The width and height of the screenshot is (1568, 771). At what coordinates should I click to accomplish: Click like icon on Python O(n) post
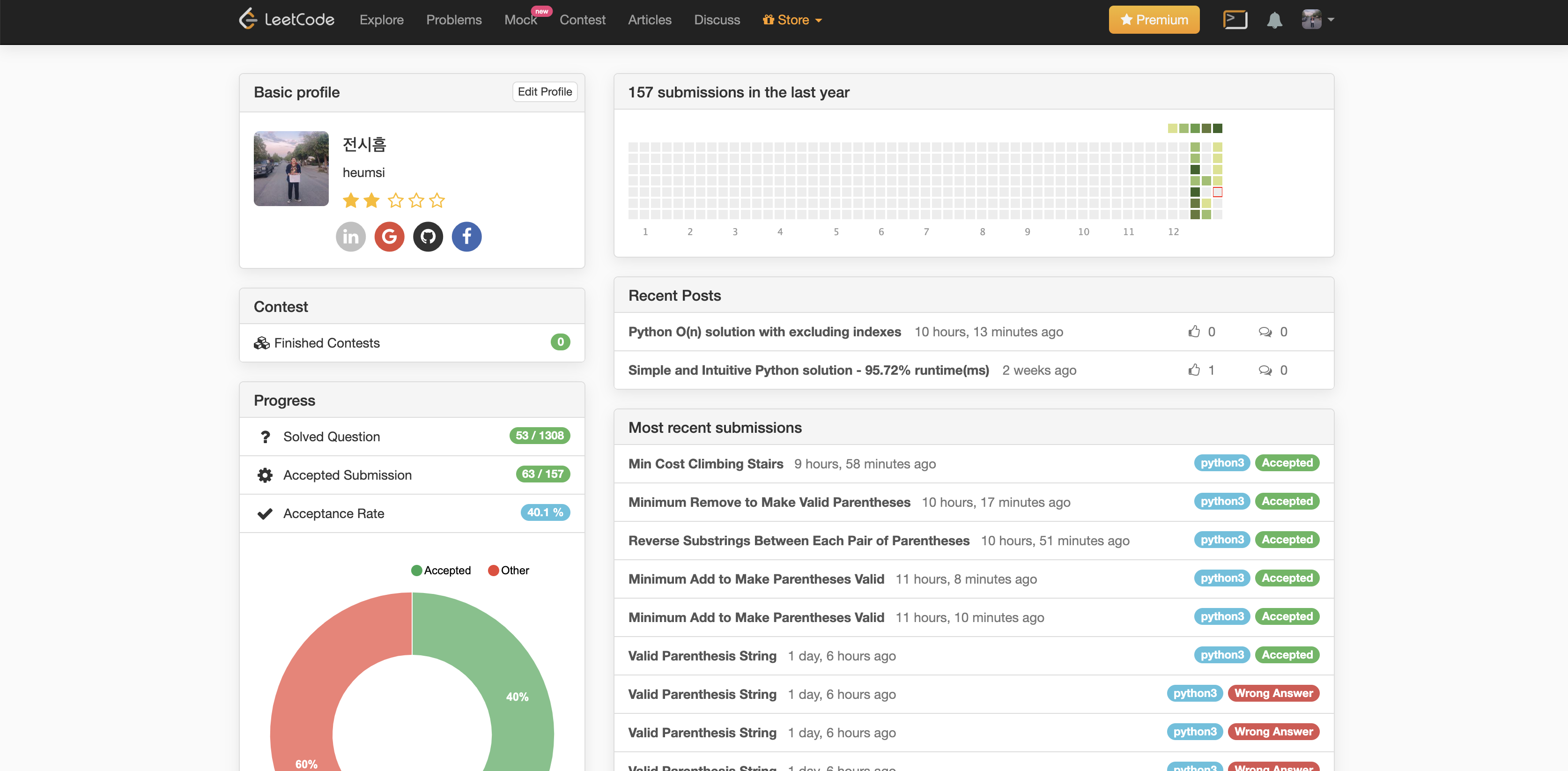1194,331
